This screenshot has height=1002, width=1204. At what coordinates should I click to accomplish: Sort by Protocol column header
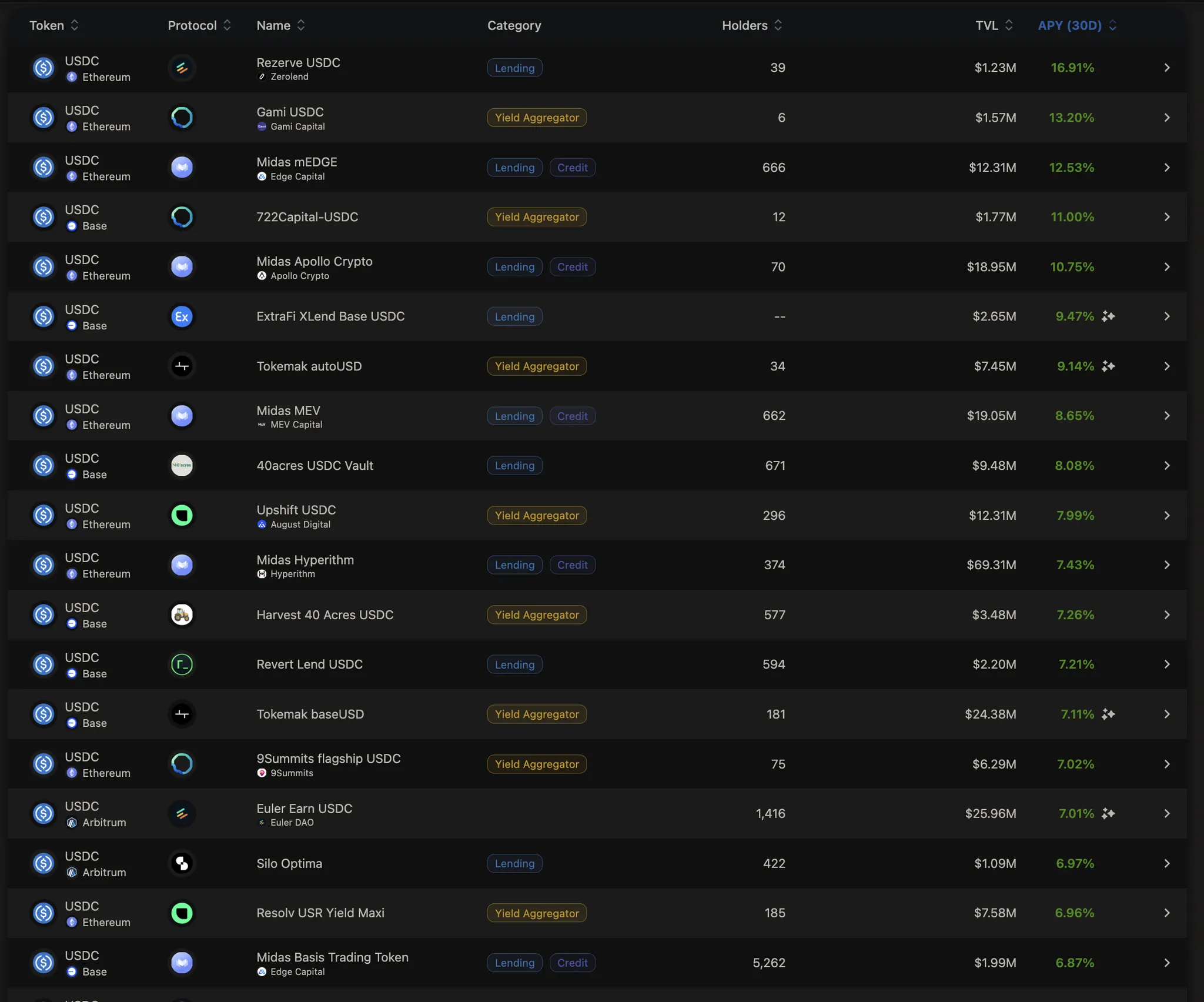point(199,25)
